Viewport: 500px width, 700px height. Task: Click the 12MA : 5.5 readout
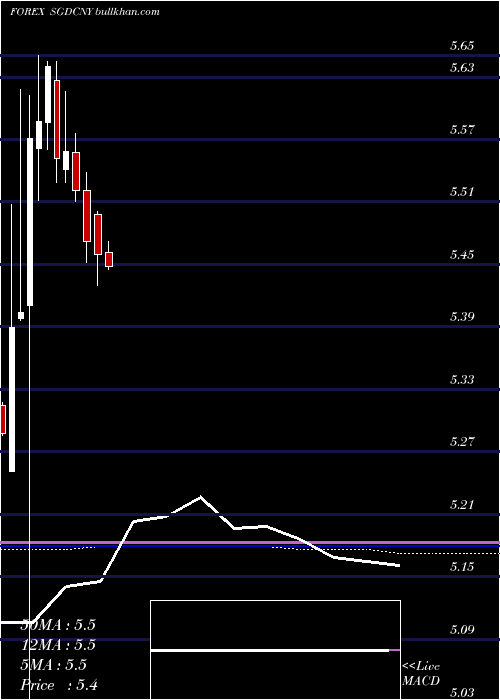[x=58, y=645]
